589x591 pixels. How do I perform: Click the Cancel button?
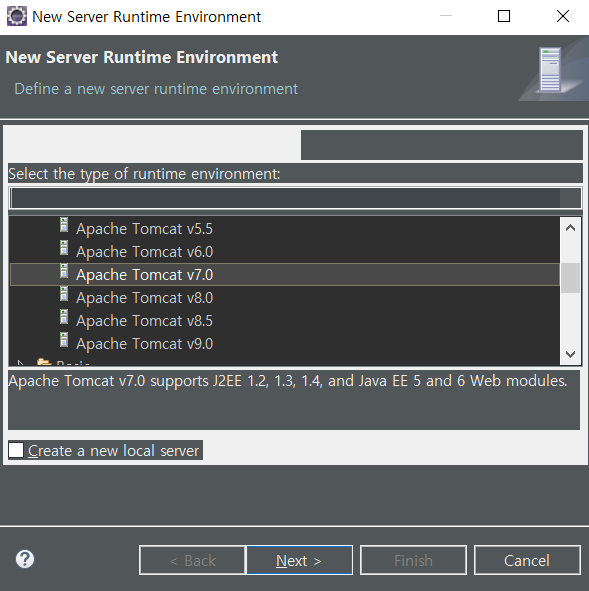(x=527, y=560)
